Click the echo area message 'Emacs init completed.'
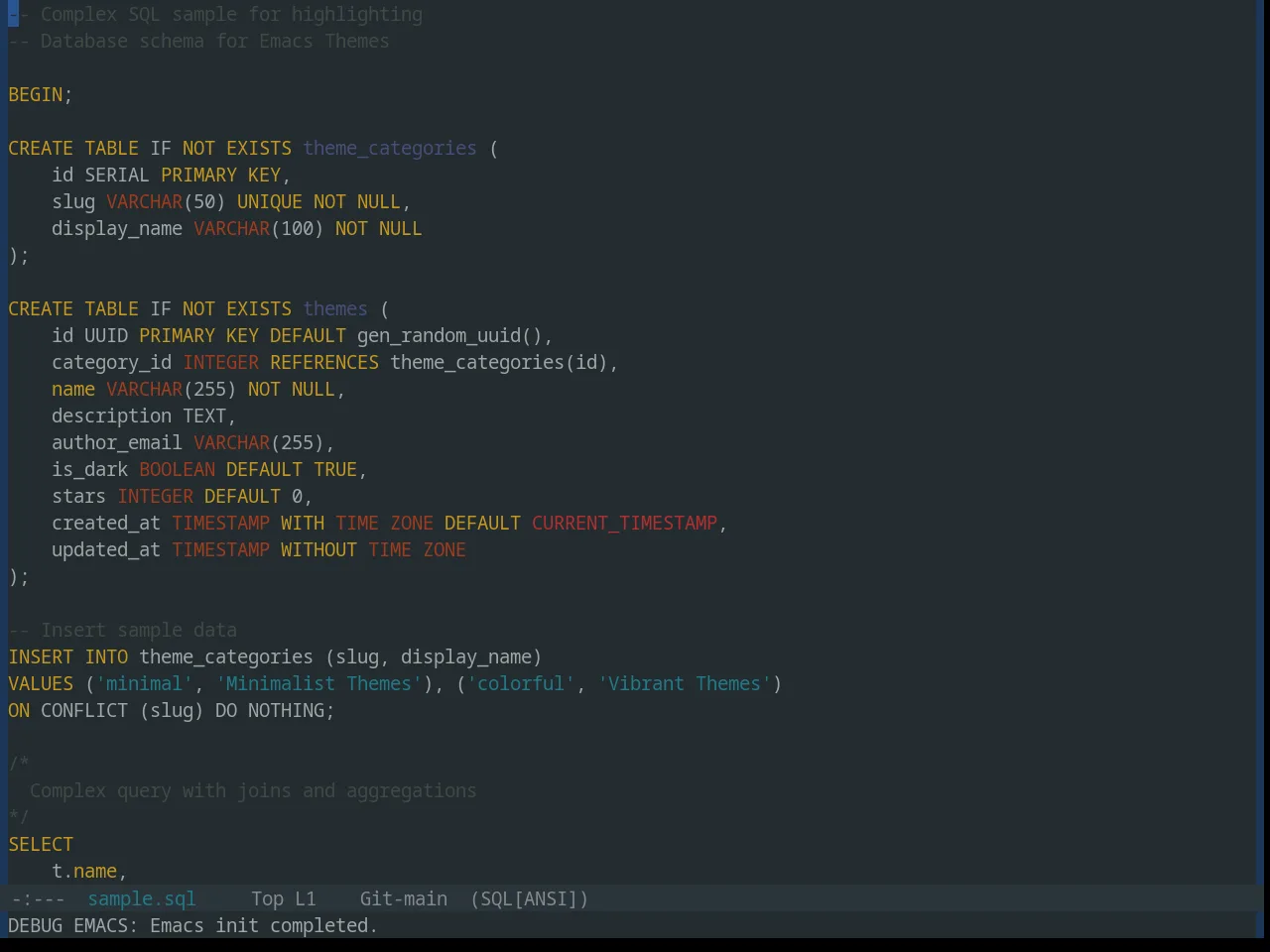The height and width of the screenshot is (952, 1270). coord(263,925)
